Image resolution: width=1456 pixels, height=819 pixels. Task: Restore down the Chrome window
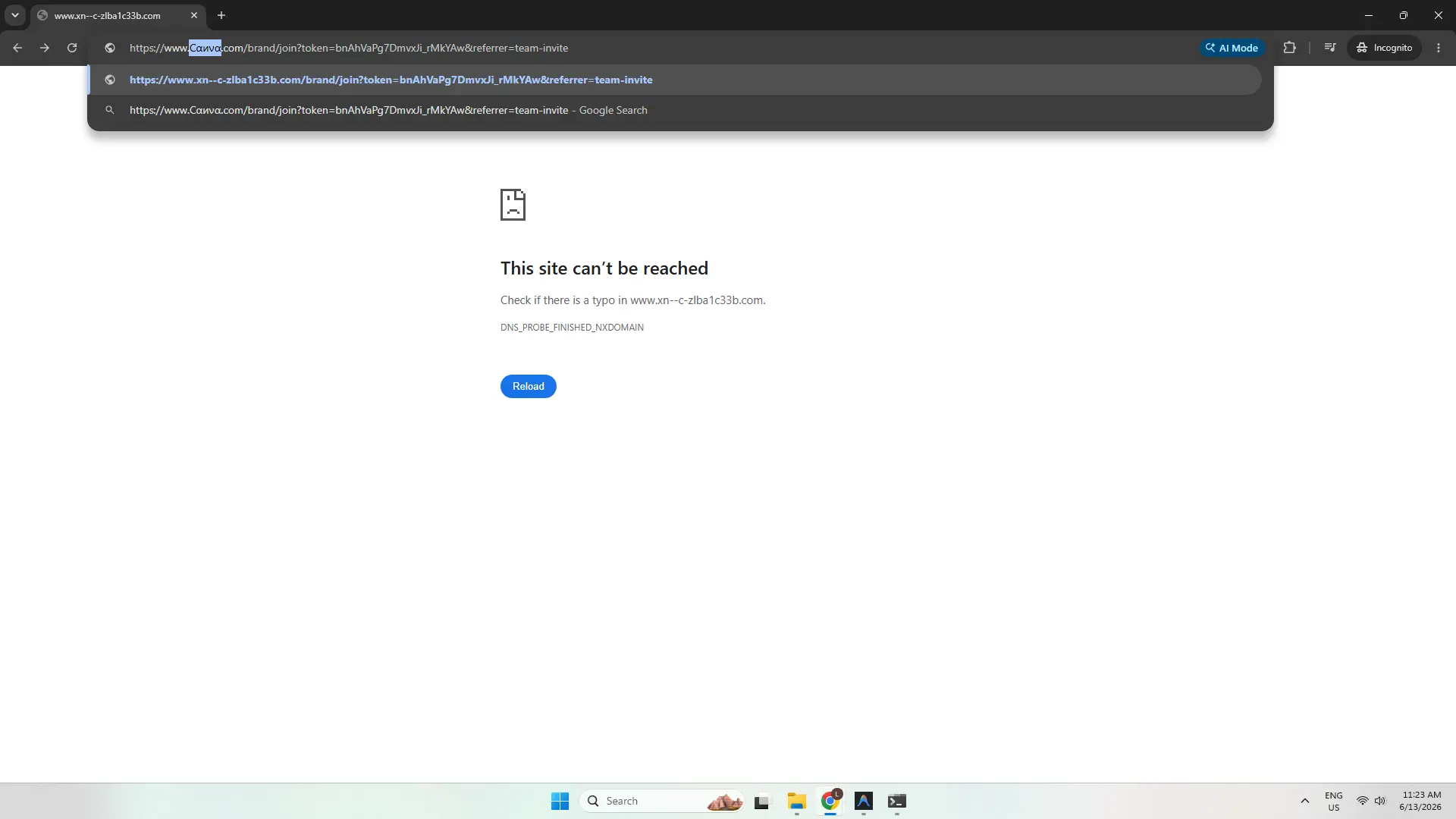(1404, 15)
